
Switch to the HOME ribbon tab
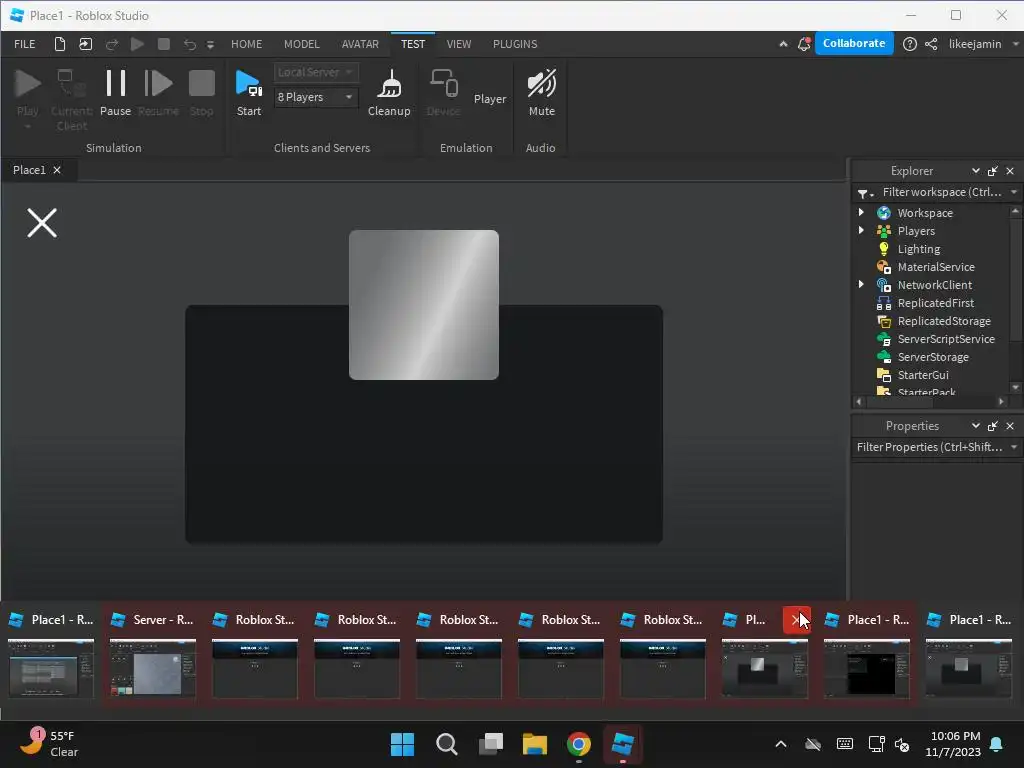click(x=246, y=44)
